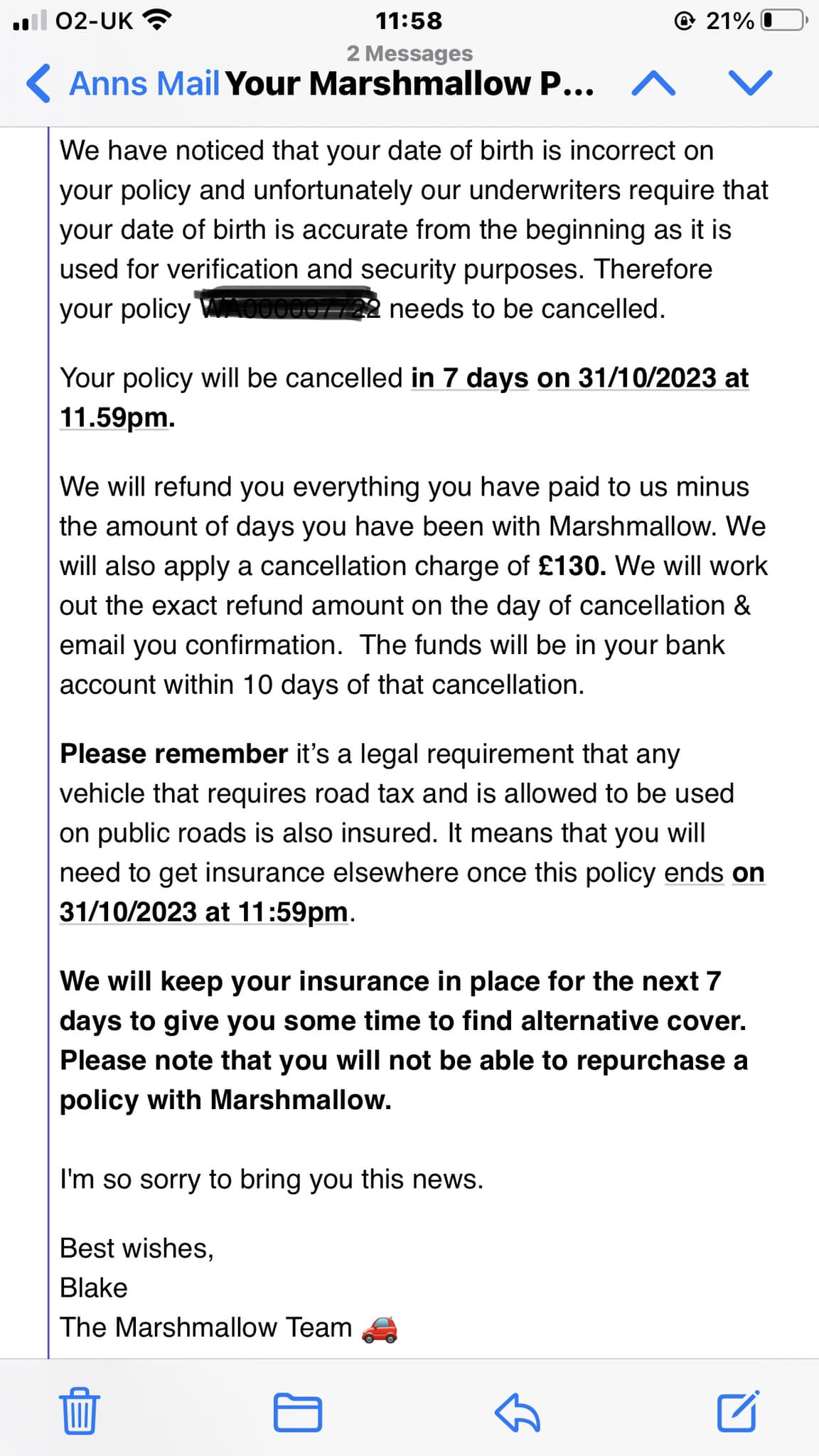Tap the '2 Messages' thread header
This screenshot has height=1456, width=819.
[409, 53]
